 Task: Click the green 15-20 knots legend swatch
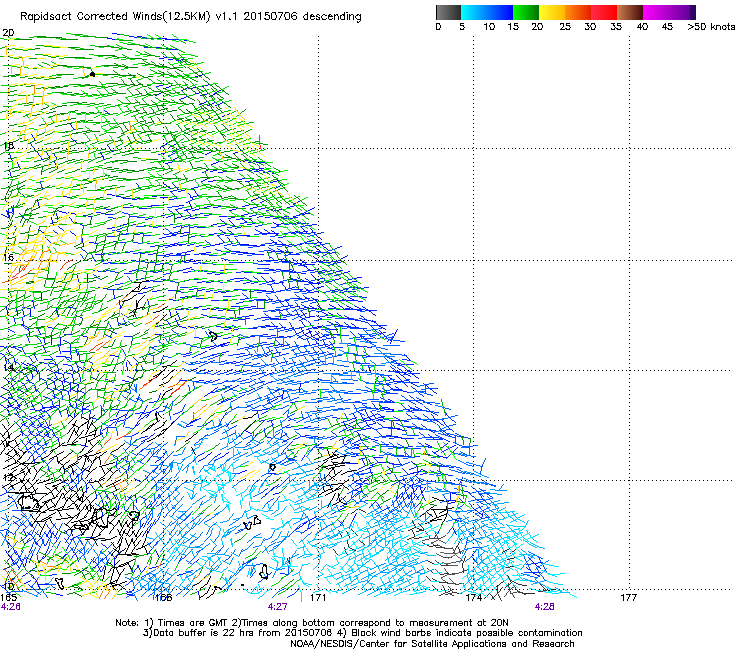click(x=526, y=12)
